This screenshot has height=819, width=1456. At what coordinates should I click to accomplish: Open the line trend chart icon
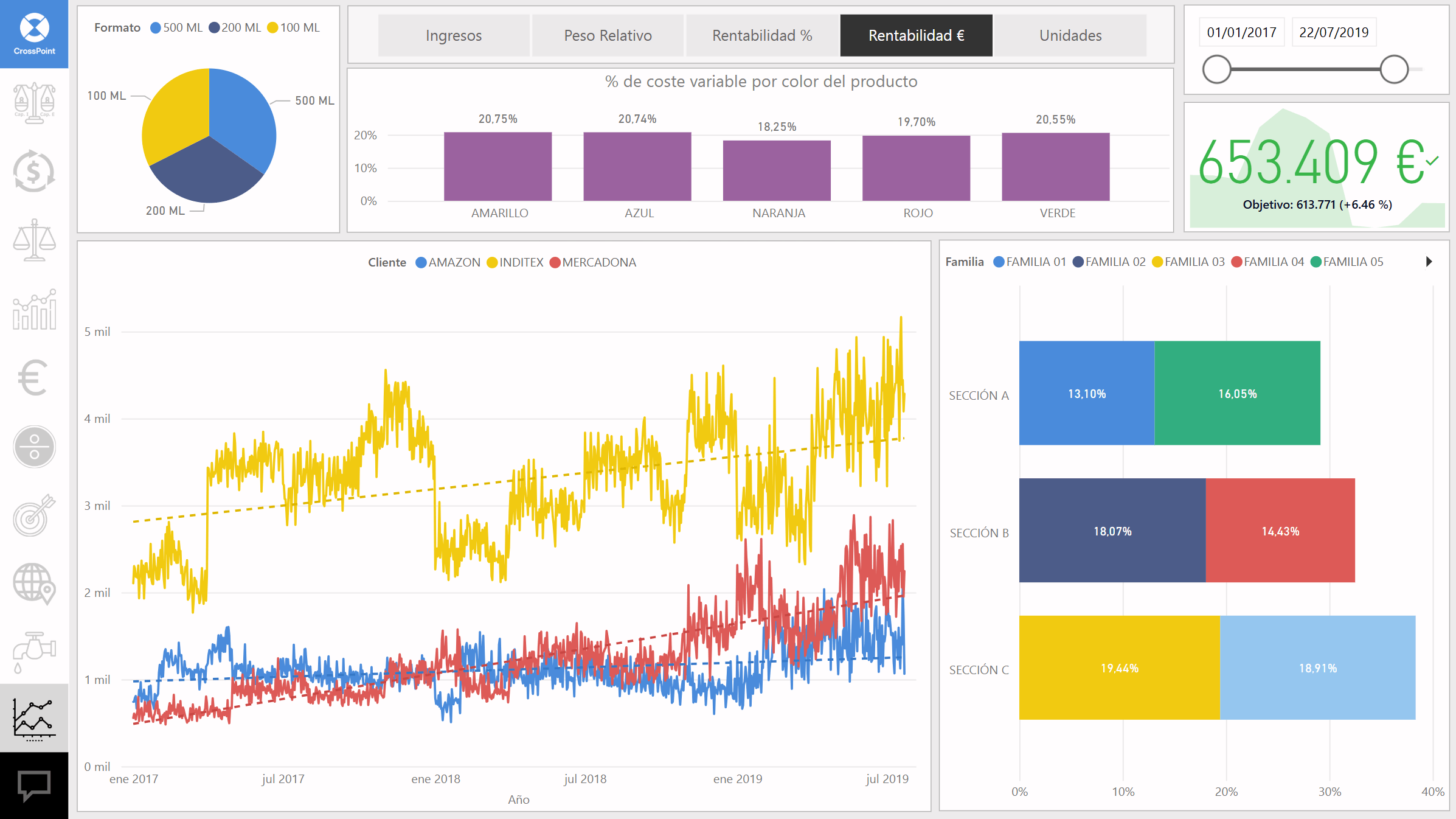click(x=34, y=719)
